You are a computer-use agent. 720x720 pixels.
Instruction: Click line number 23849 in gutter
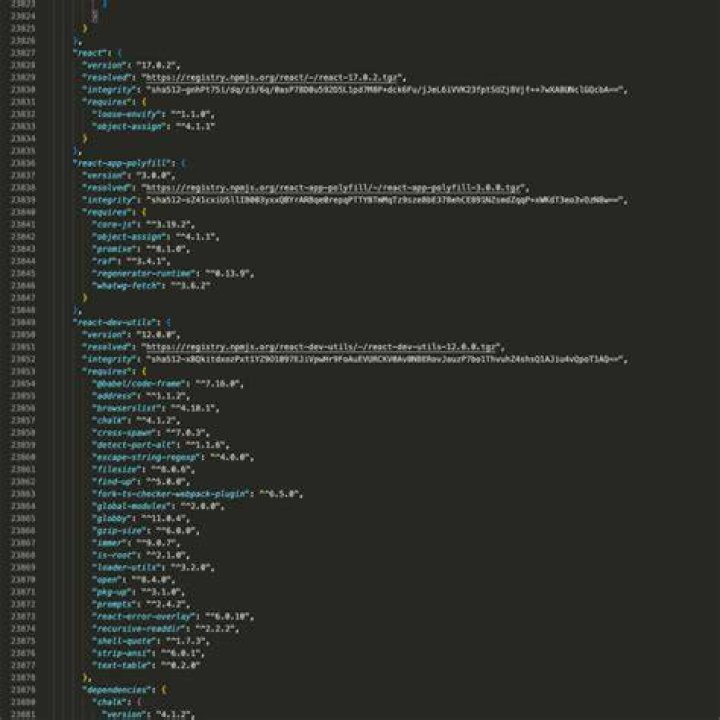pos(22,322)
